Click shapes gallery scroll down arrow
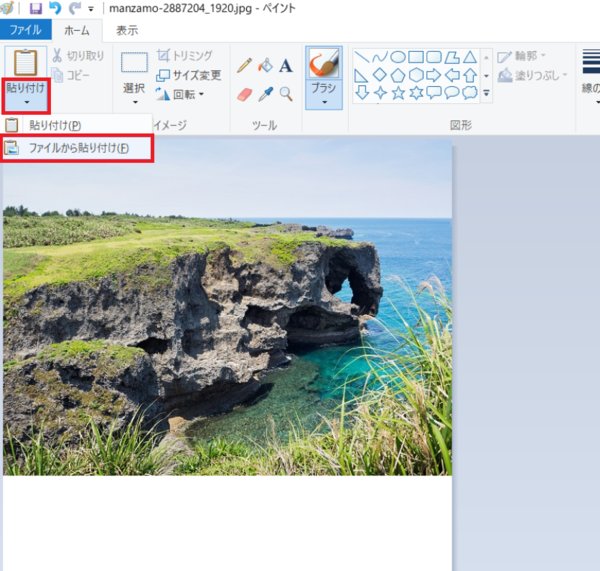Image resolution: width=600 pixels, height=571 pixels. [x=486, y=76]
